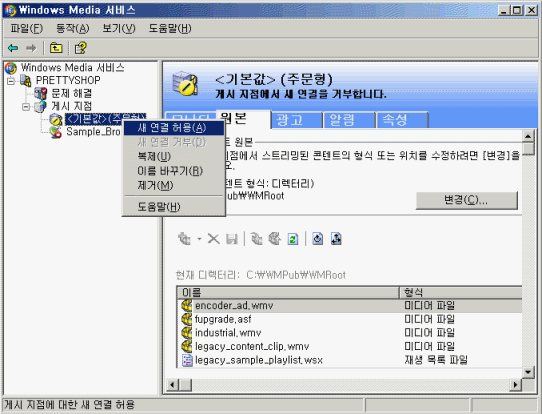
Task: Choose 복제(U) from the context menu
Action: point(174,157)
